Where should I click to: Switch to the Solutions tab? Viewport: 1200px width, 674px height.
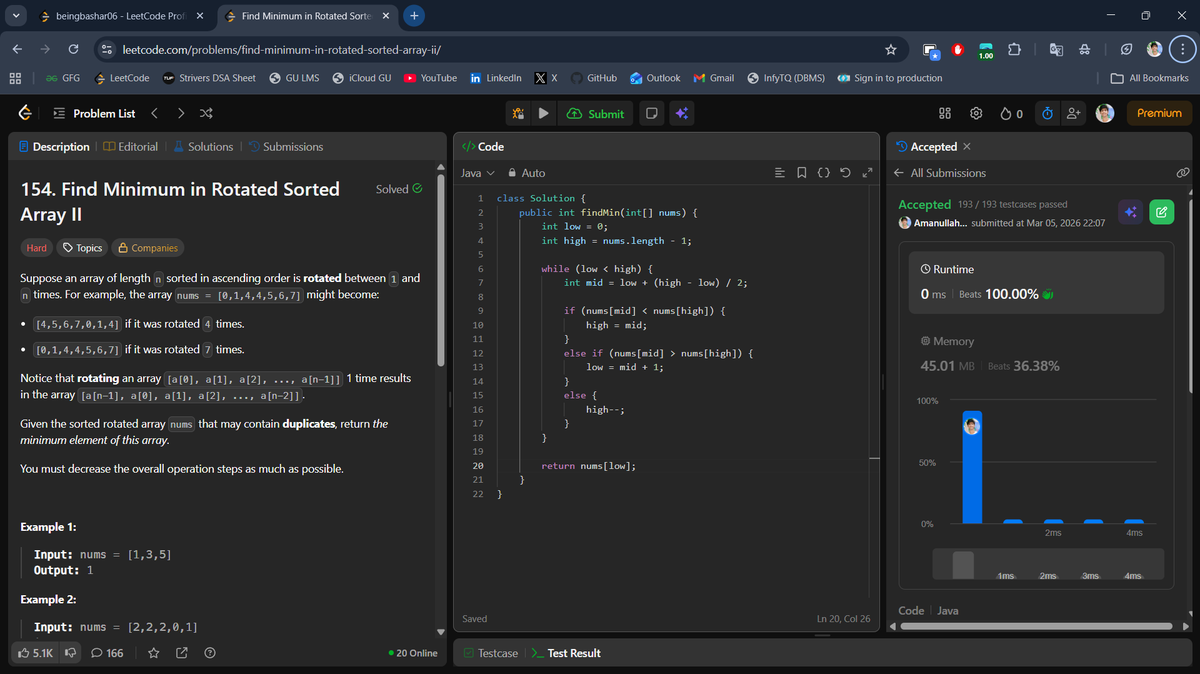click(x=203, y=147)
